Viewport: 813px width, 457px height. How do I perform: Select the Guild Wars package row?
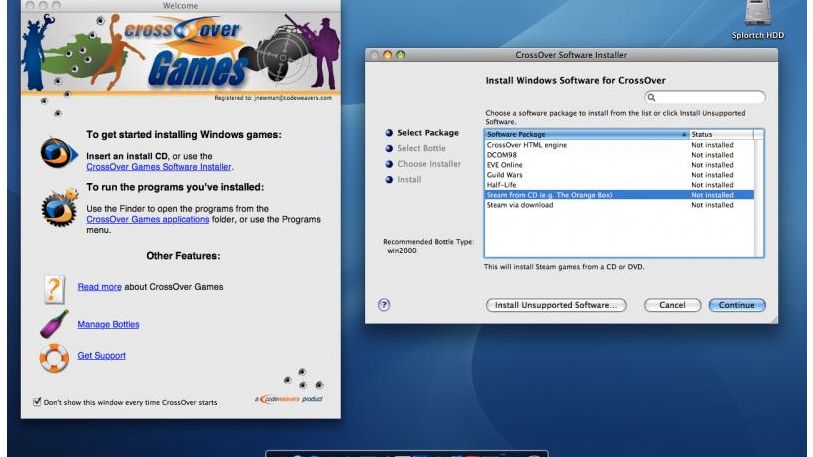coord(619,175)
